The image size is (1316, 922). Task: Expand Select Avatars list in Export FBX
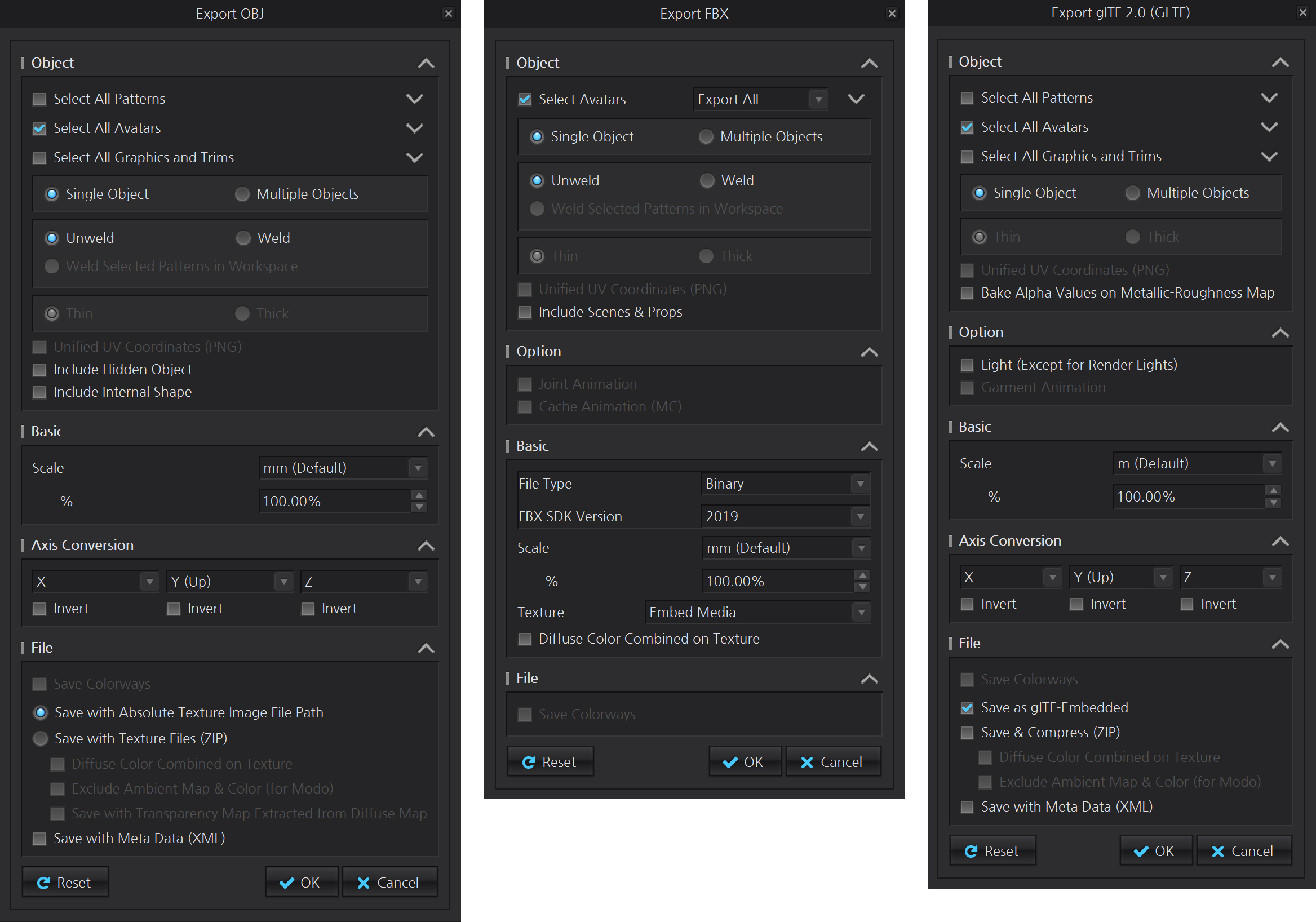(856, 99)
